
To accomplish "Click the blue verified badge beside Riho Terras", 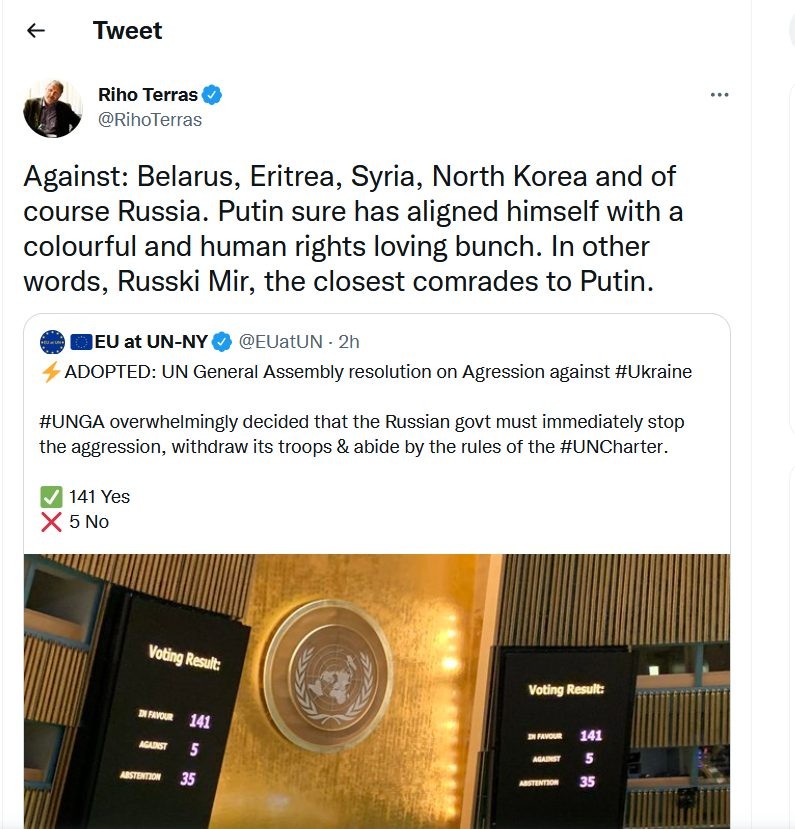I will pyautogui.click(x=213, y=95).
